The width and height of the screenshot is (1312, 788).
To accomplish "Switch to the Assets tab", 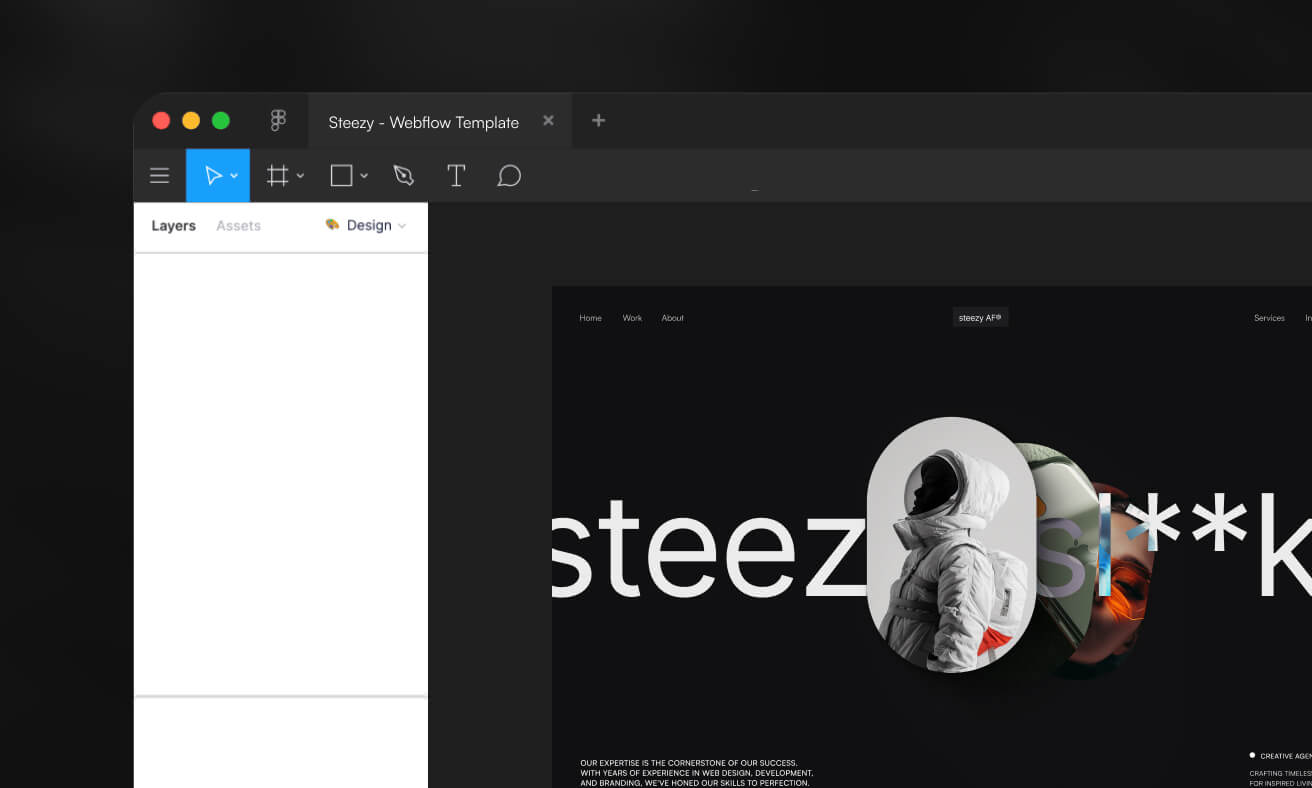I will 238,226.
